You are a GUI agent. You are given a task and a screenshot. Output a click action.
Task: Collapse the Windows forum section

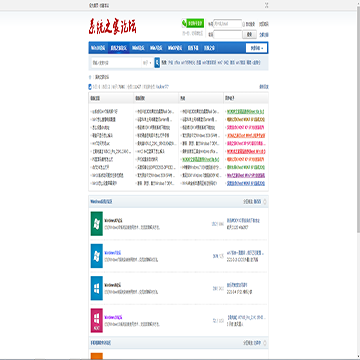pyautogui.click(x=265, y=202)
